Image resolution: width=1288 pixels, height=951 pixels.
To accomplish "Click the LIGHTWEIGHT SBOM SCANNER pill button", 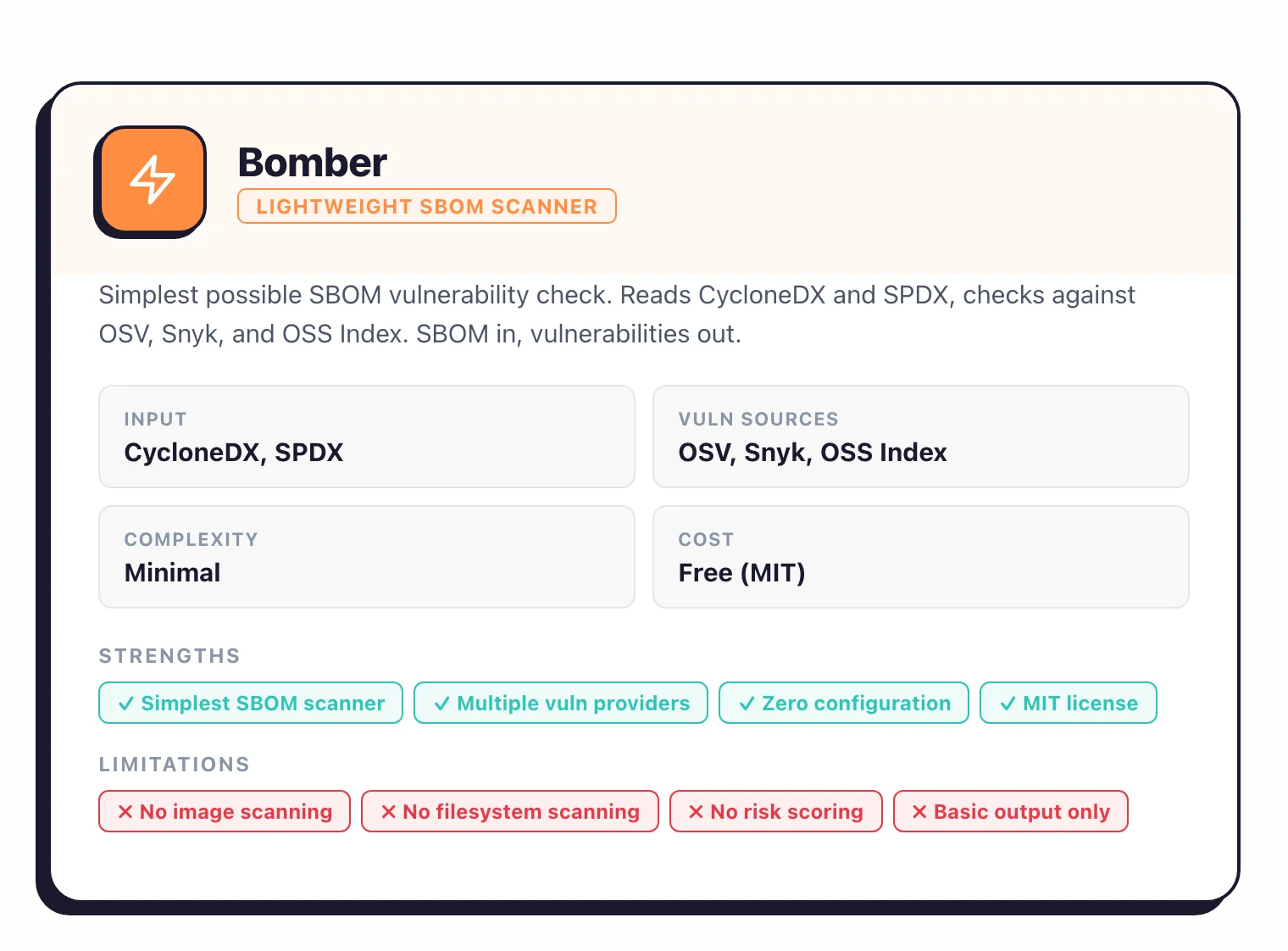I will click(426, 206).
